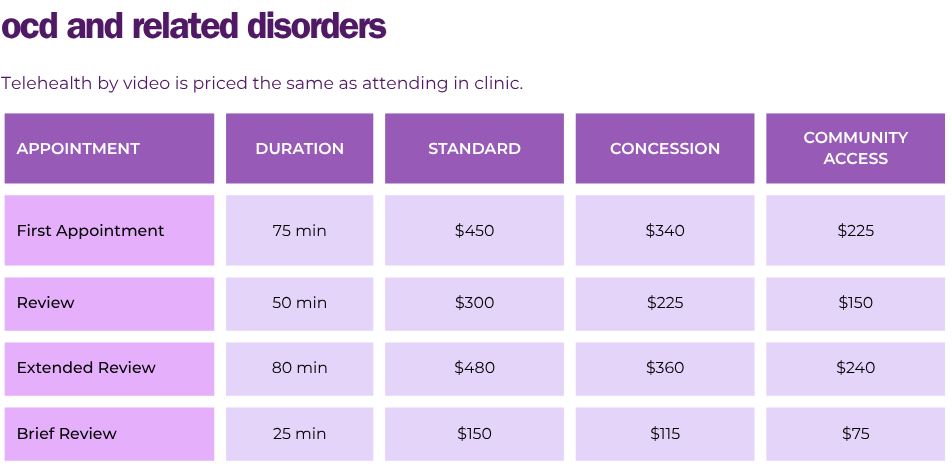Image resolution: width=952 pixels, height=472 pixels.
Task: Click the 'ocd and related disorders' heading
Action: [x=194, y=26]
